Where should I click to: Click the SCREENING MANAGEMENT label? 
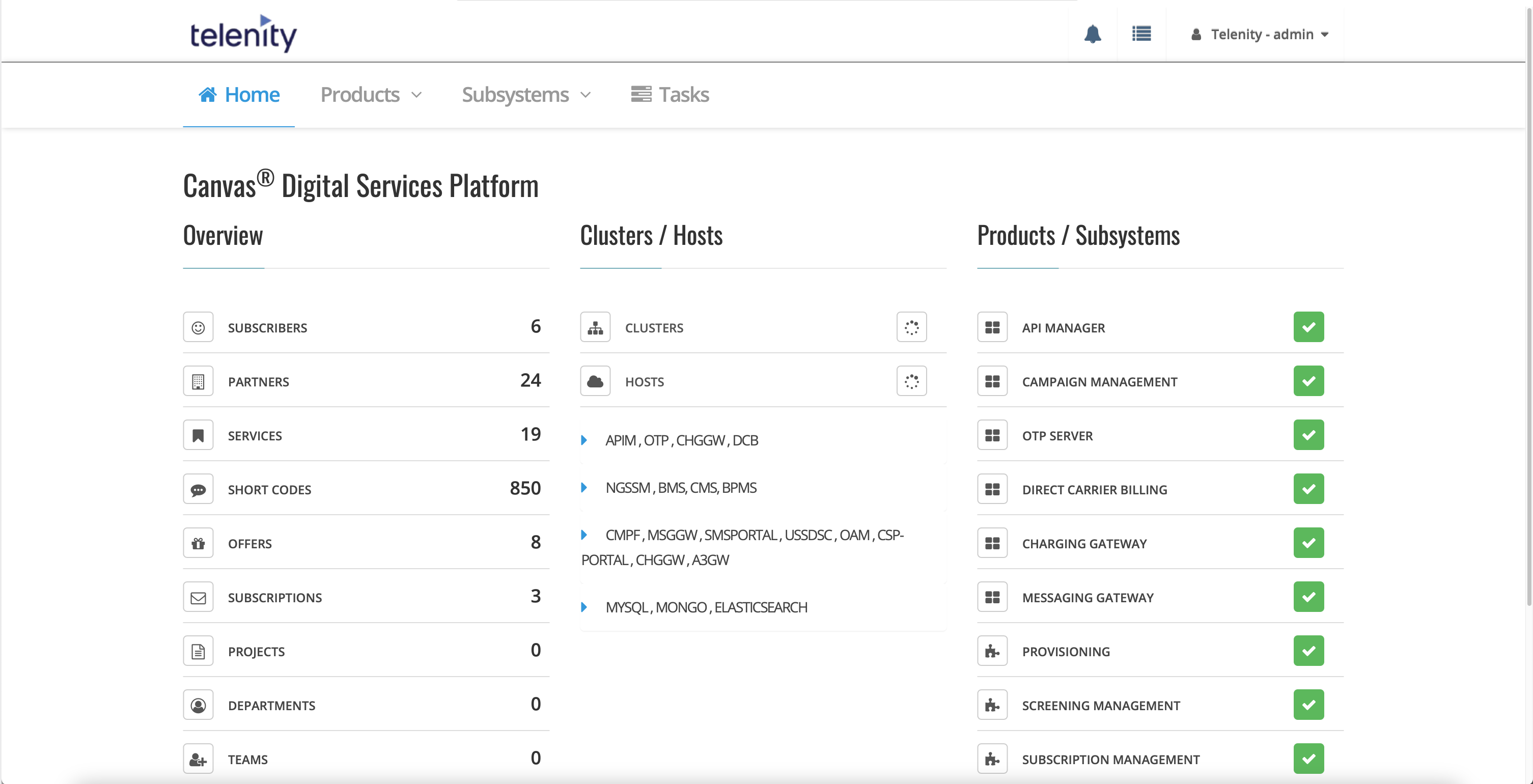coord(1101,706)
